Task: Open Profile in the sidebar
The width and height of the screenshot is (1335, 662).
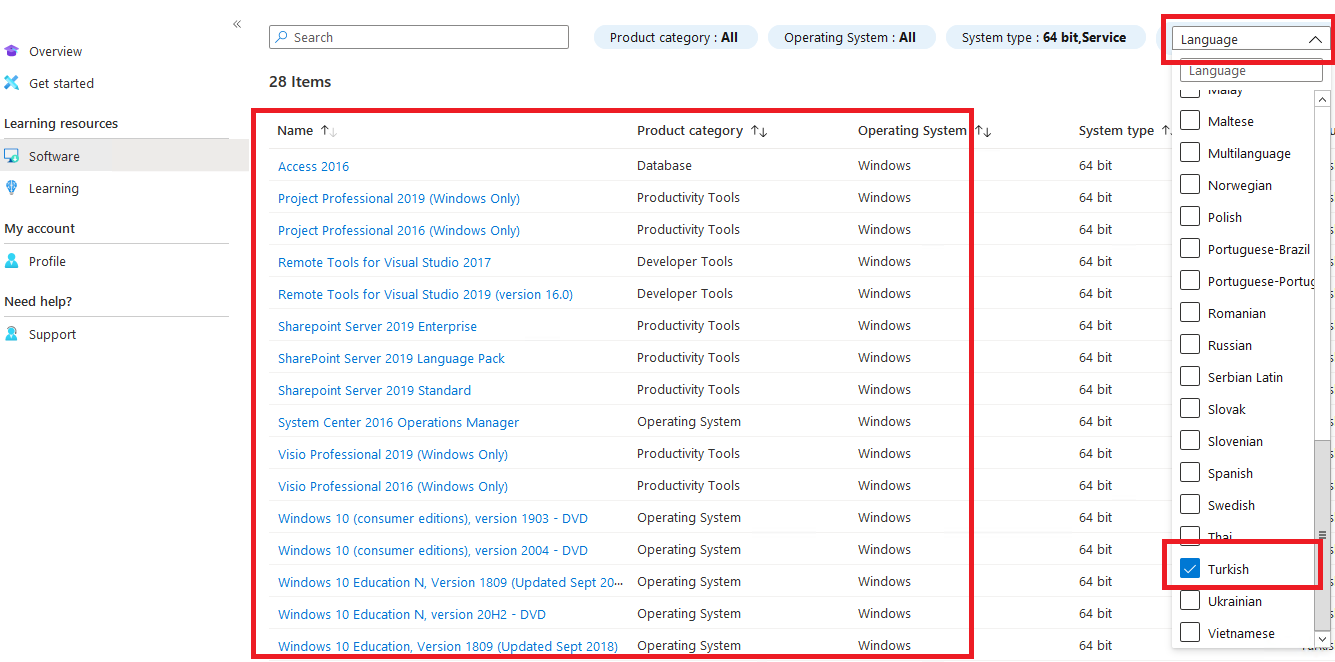Action: pyautogui.click(x=47, y=261)
